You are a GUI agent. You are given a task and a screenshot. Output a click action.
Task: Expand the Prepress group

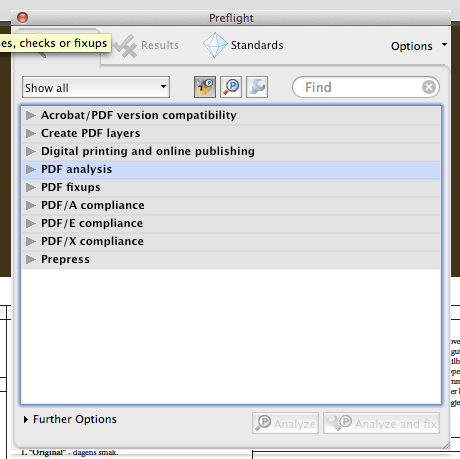[31, 259]
